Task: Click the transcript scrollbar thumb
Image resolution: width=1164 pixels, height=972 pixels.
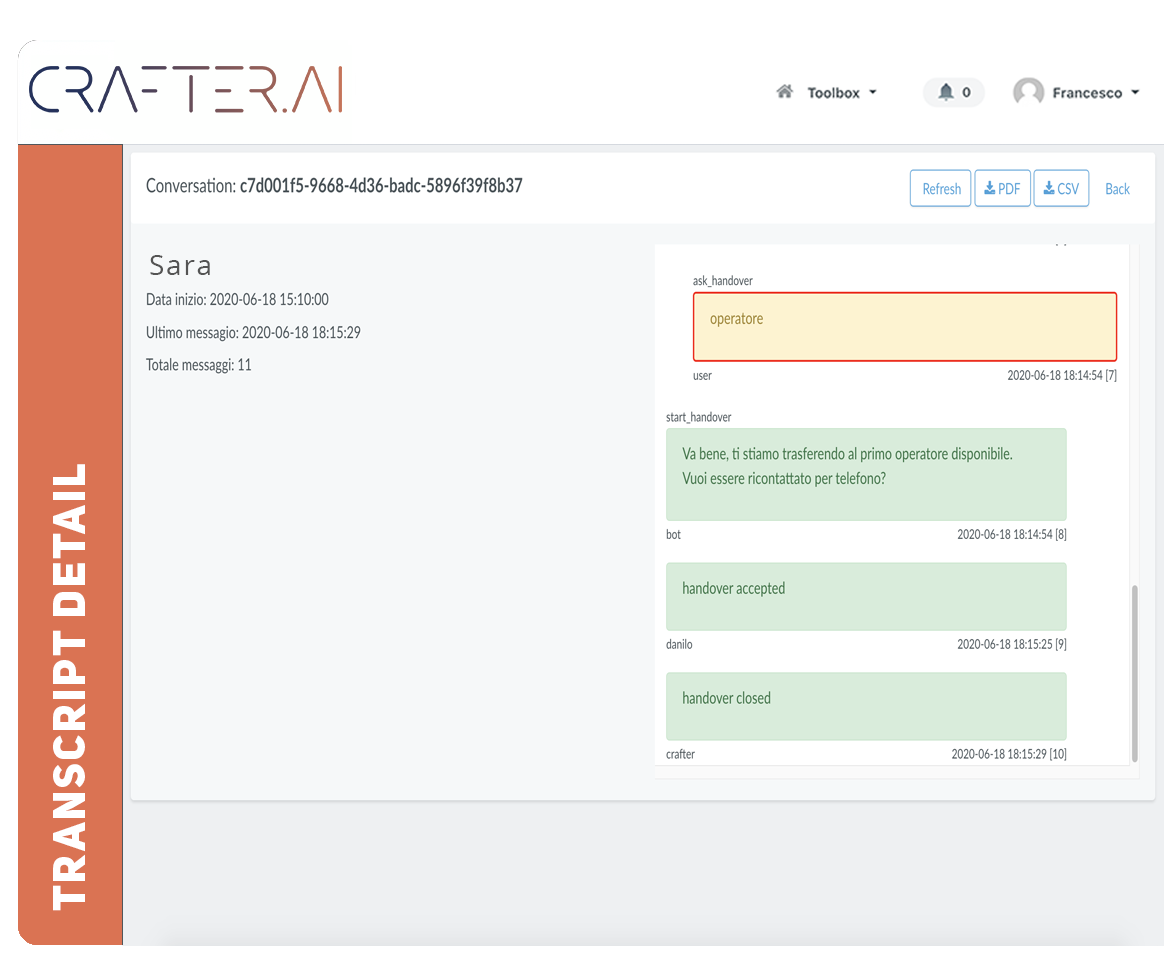Action: [x=1134, y=673]
